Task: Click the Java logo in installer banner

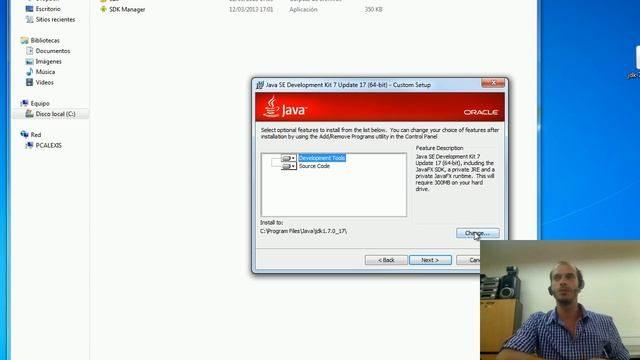Action: pyautogui.click(x=285, y=107)
